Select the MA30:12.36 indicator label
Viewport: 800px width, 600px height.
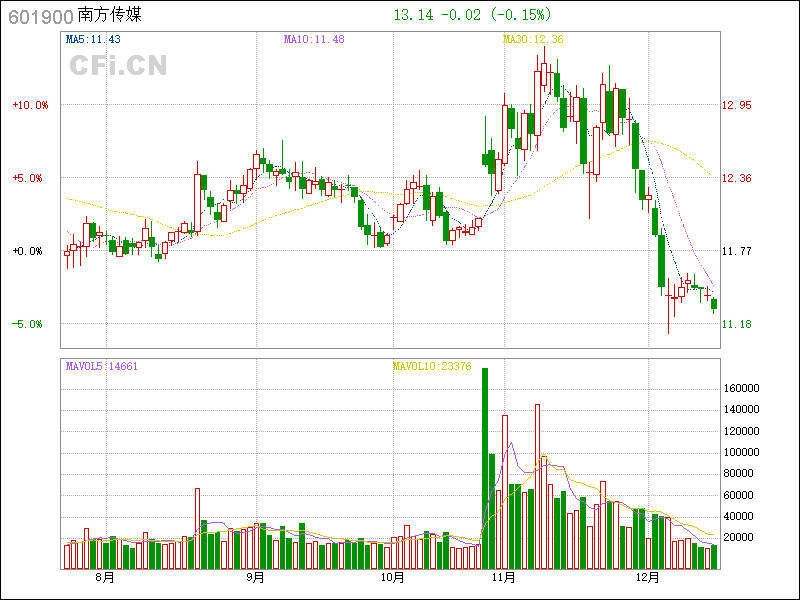pyautogui.click(x=533, y=39)
